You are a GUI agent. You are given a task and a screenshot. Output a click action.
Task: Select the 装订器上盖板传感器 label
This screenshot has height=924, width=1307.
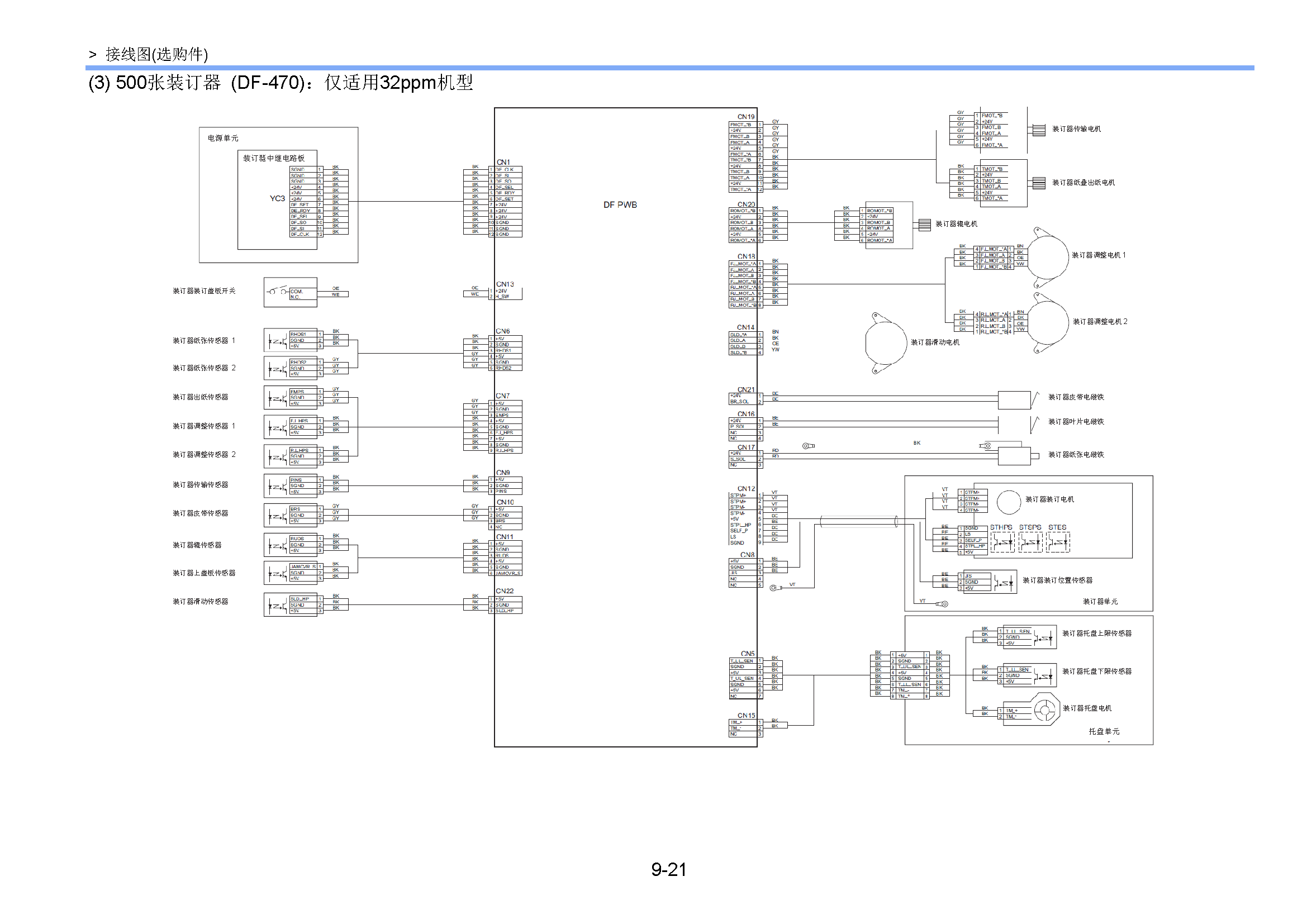[x=204, y=573]
